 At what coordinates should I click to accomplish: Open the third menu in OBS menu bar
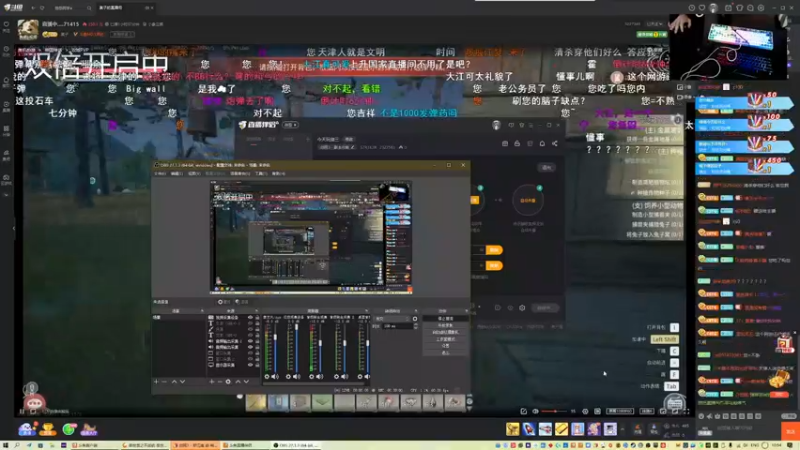(x=194, y=173)
